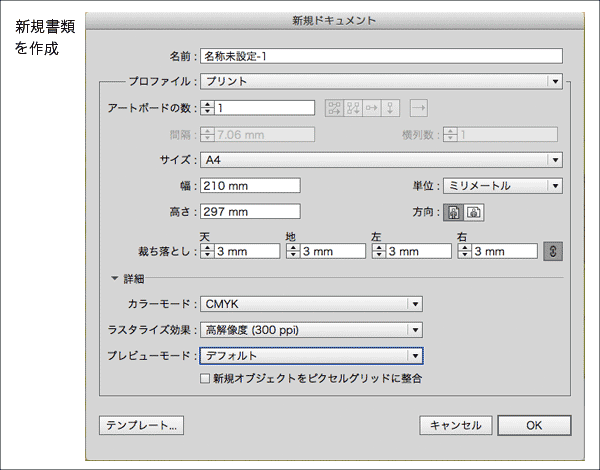The height and width of the screenshot is (470, 600).
Task: Click the grid by row arrangement icon
Action: coord(334,108)
